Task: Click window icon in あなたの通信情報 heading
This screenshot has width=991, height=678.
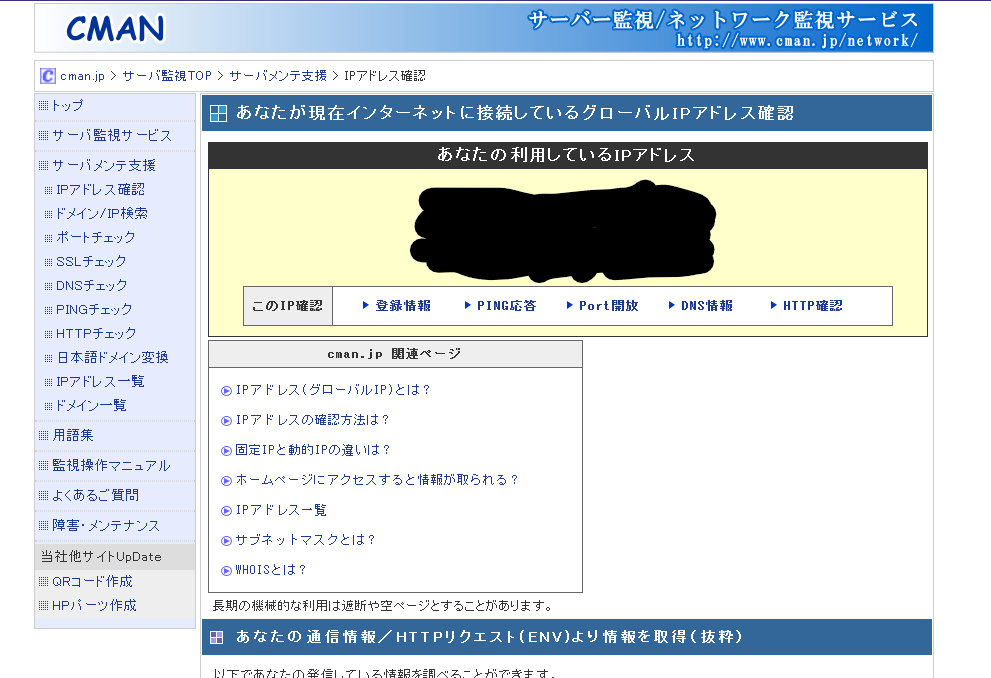Action: click(x=217, y=638)
